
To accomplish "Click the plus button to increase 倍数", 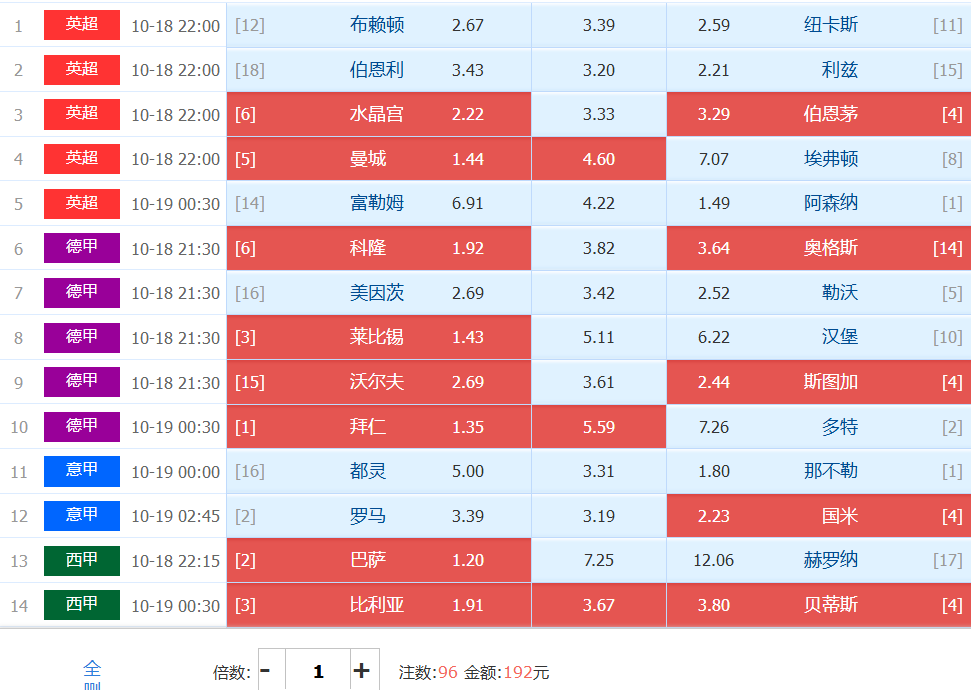I will [362, 671].
